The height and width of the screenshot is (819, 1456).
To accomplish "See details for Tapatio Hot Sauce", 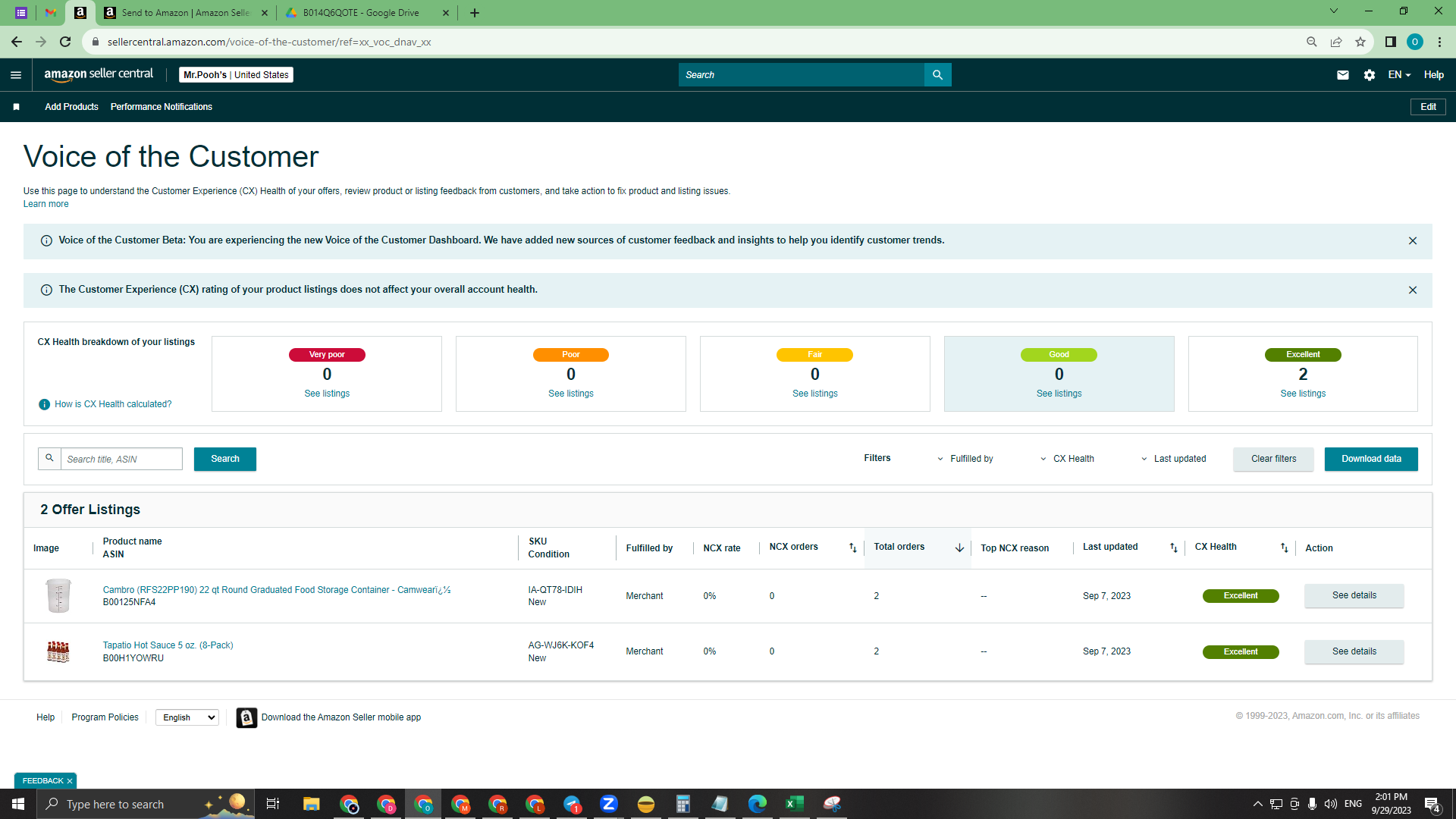I will [x=1354, y=652].
